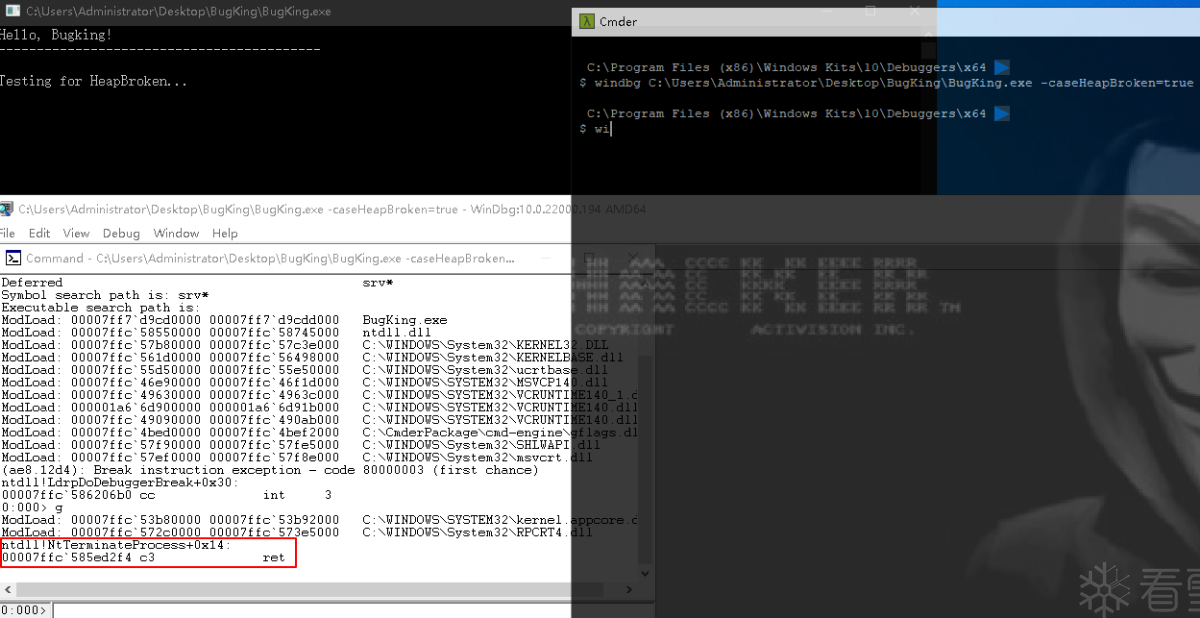Select the ModLoad row for kernel.appcore
Screen dimensions: 1200x618
319,520
